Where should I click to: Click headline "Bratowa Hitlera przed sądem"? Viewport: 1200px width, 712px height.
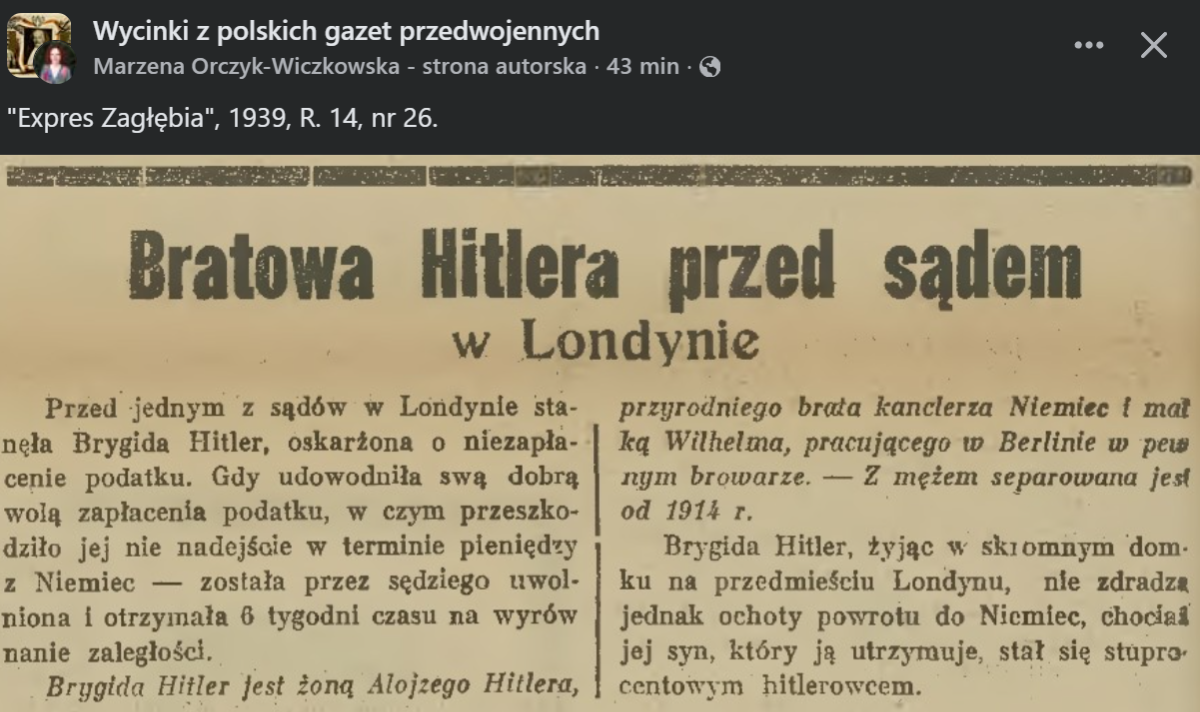(x=605, y=266)
